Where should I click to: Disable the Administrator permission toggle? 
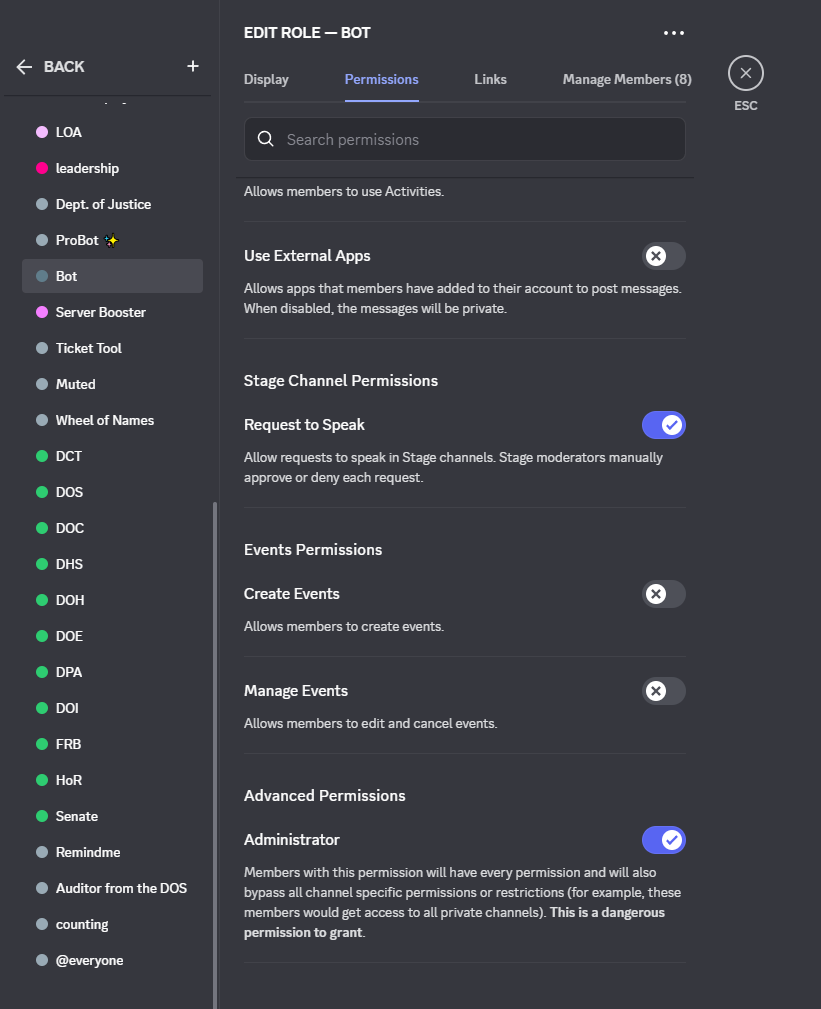click(x=664, y=840)
